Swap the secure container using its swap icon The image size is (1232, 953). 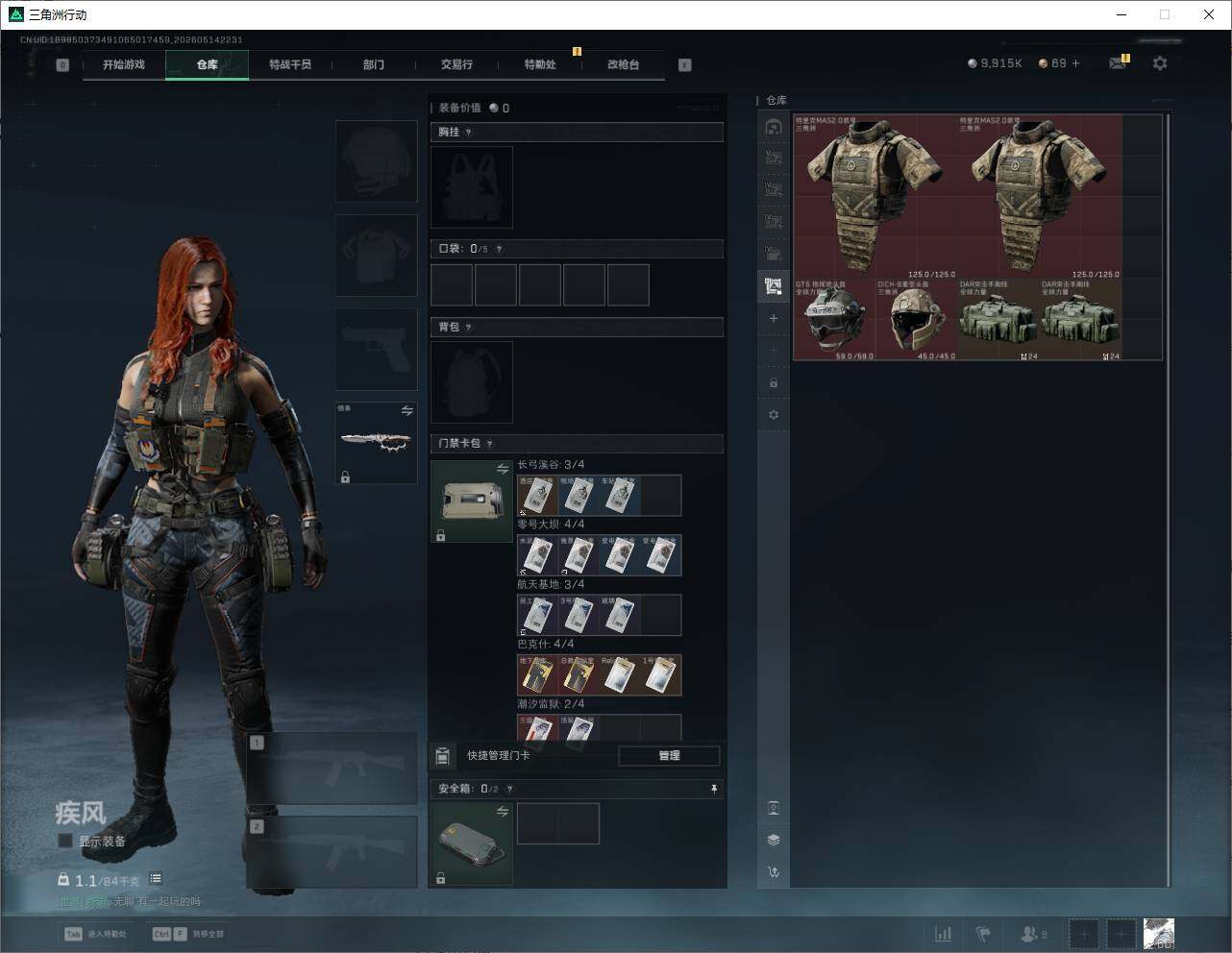502,812
